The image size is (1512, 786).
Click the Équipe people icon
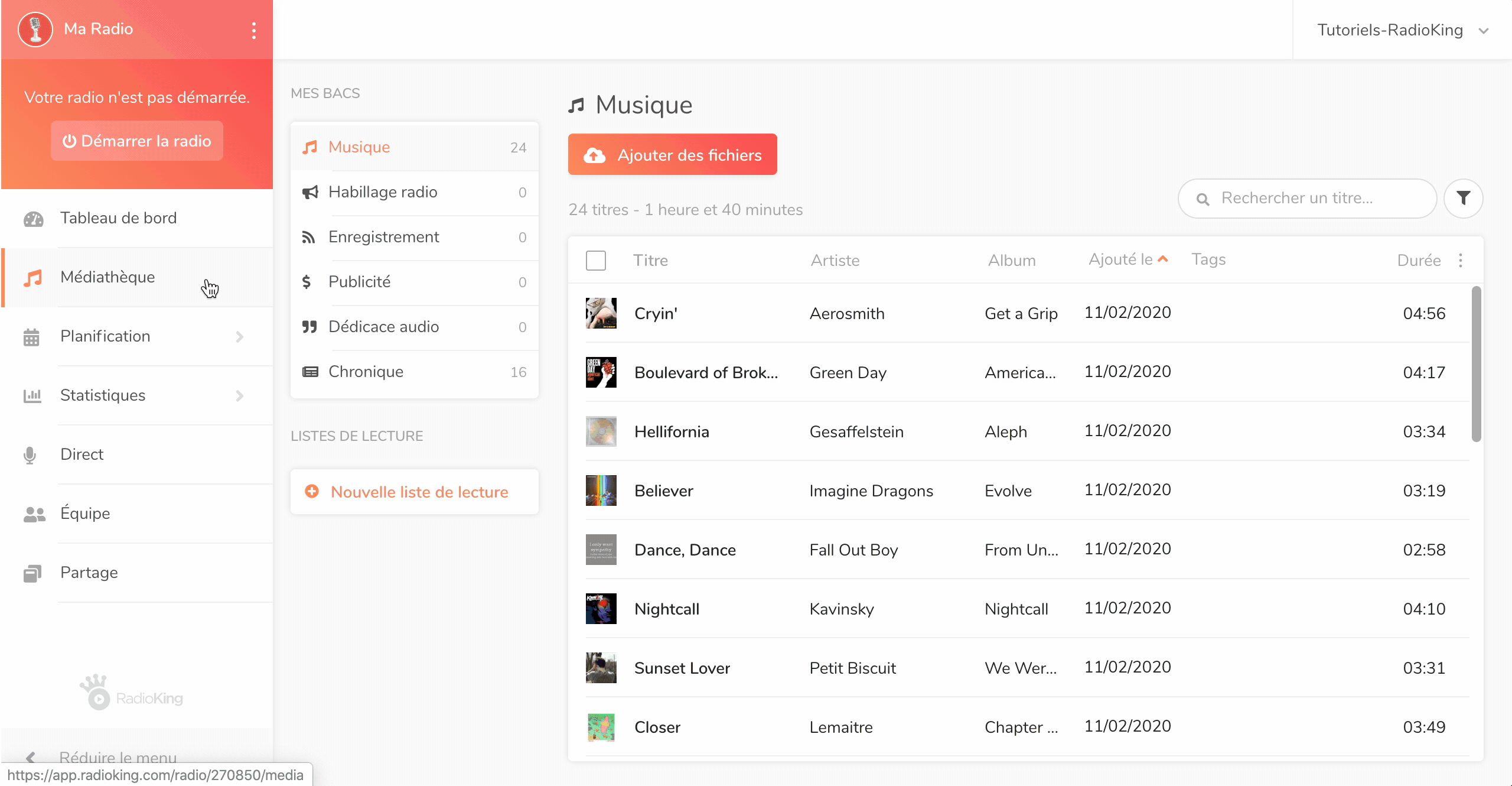tap(34, 514)
